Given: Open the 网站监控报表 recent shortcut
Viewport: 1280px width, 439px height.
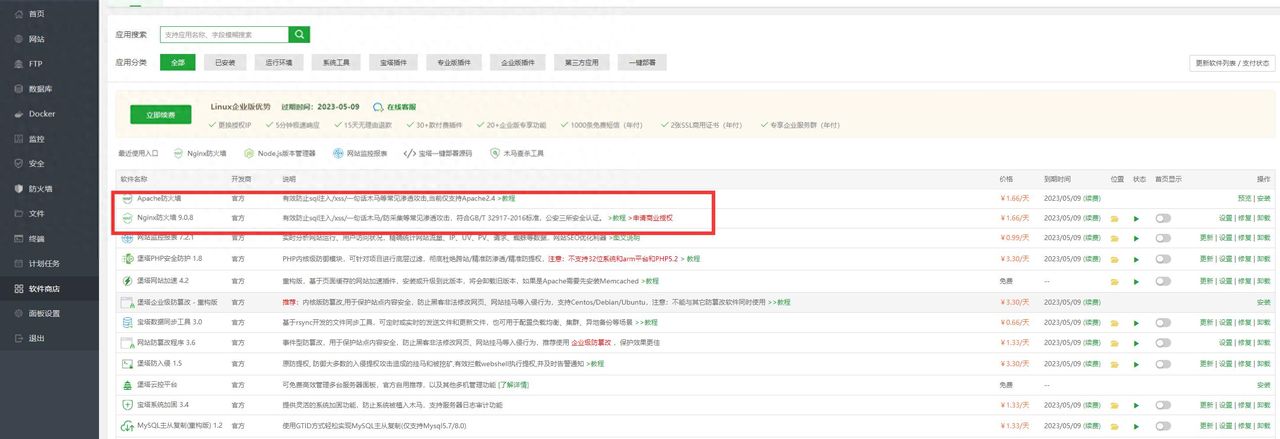Looking at the screenshot, I should pyautogui.click(x=360, y=154).
